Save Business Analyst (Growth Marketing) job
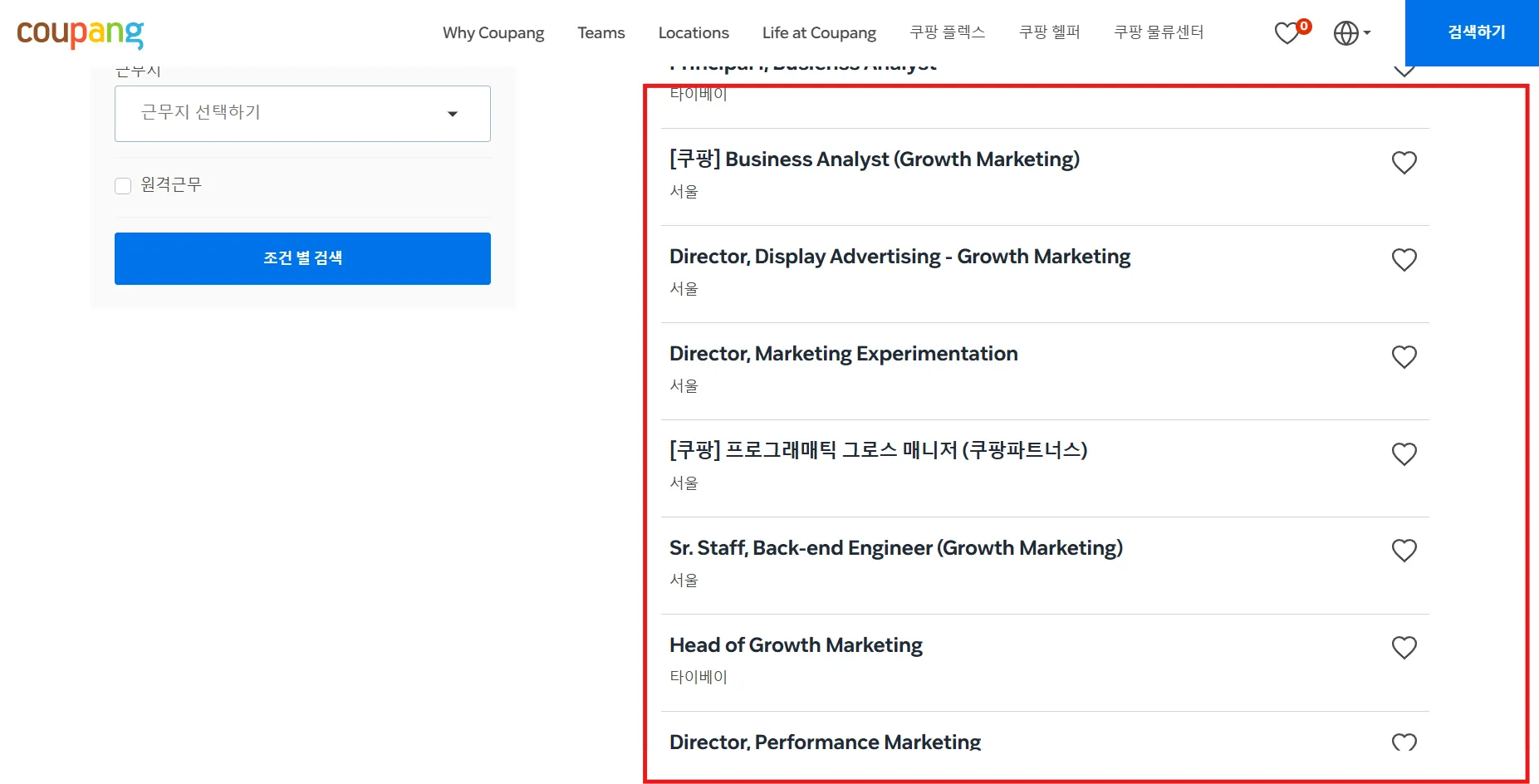The height and width of the screenshot is (784, 1539). tap(1404, 163)
